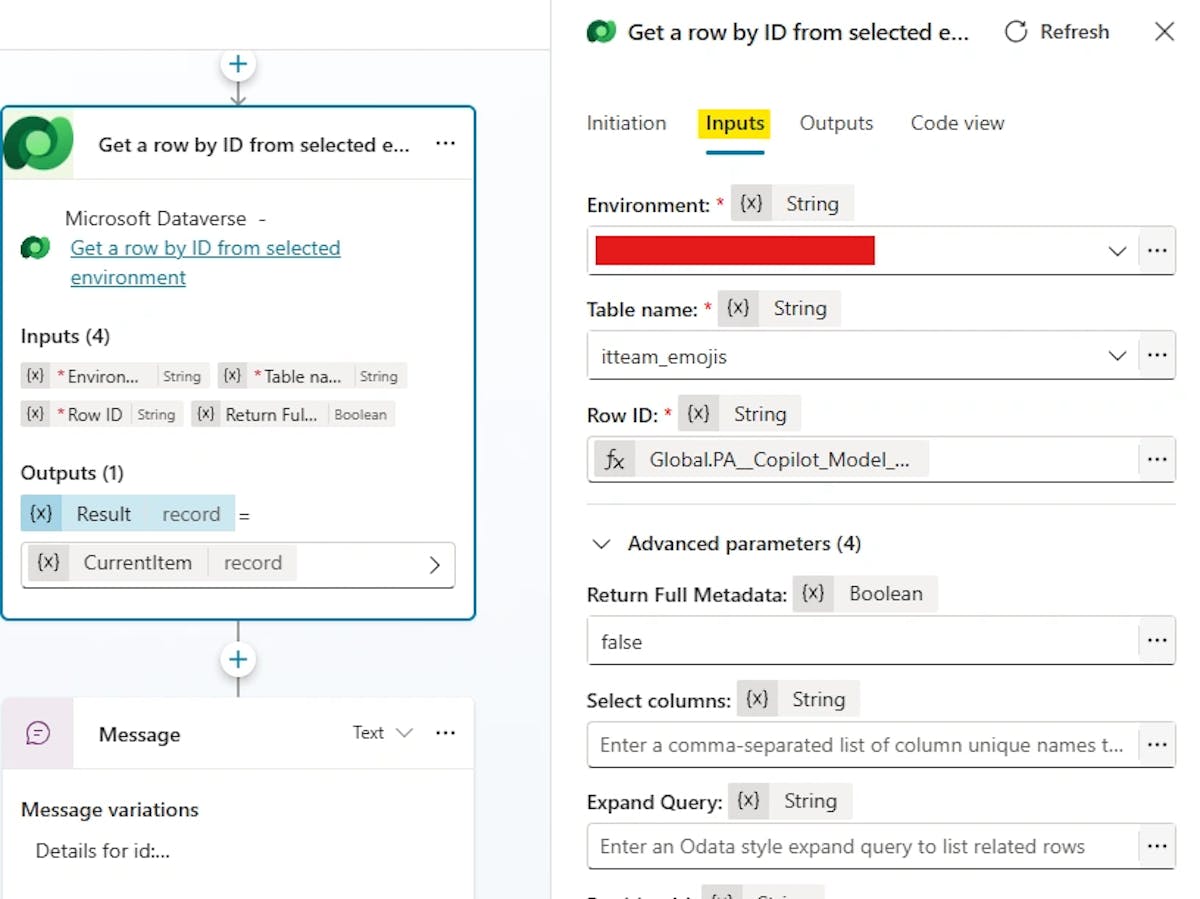The height and width of the screenshot is (899, 1200).
Task: Click the Message node chat bubble icon
Action: [x=38, y=733]
